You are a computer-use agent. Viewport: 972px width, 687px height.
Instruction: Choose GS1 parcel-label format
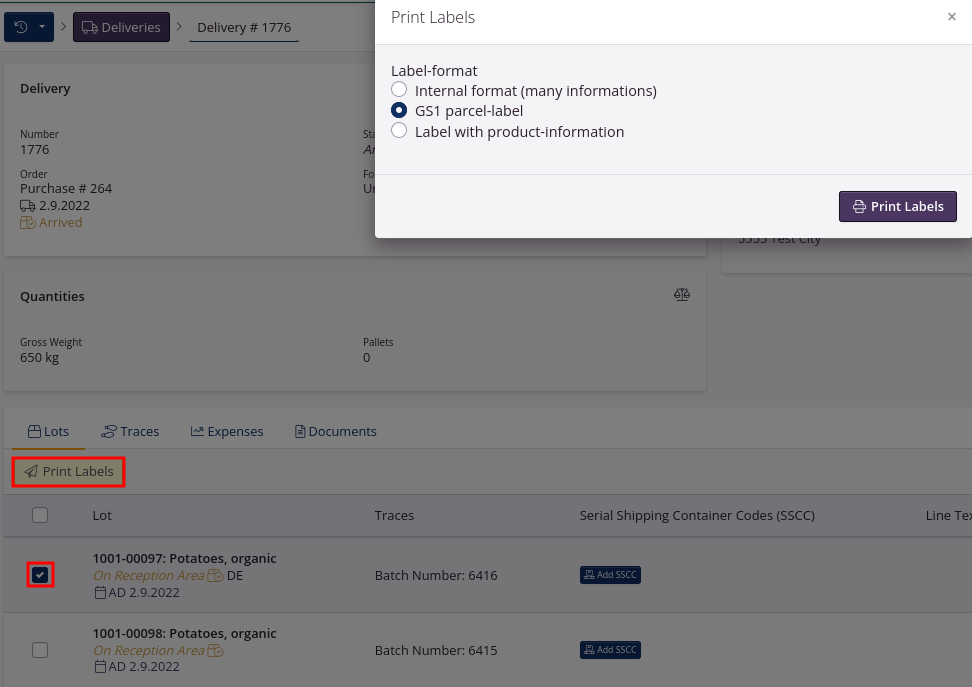point(399,111)
